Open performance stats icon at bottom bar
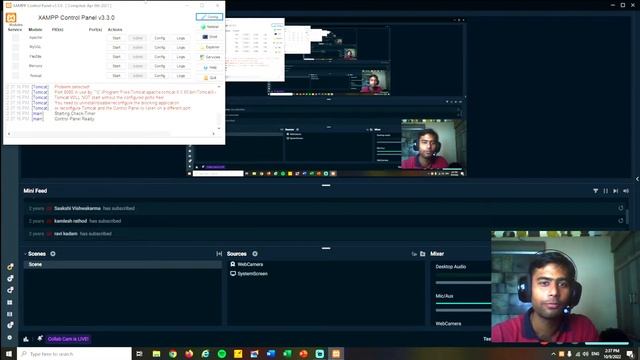 coord(26,339)
